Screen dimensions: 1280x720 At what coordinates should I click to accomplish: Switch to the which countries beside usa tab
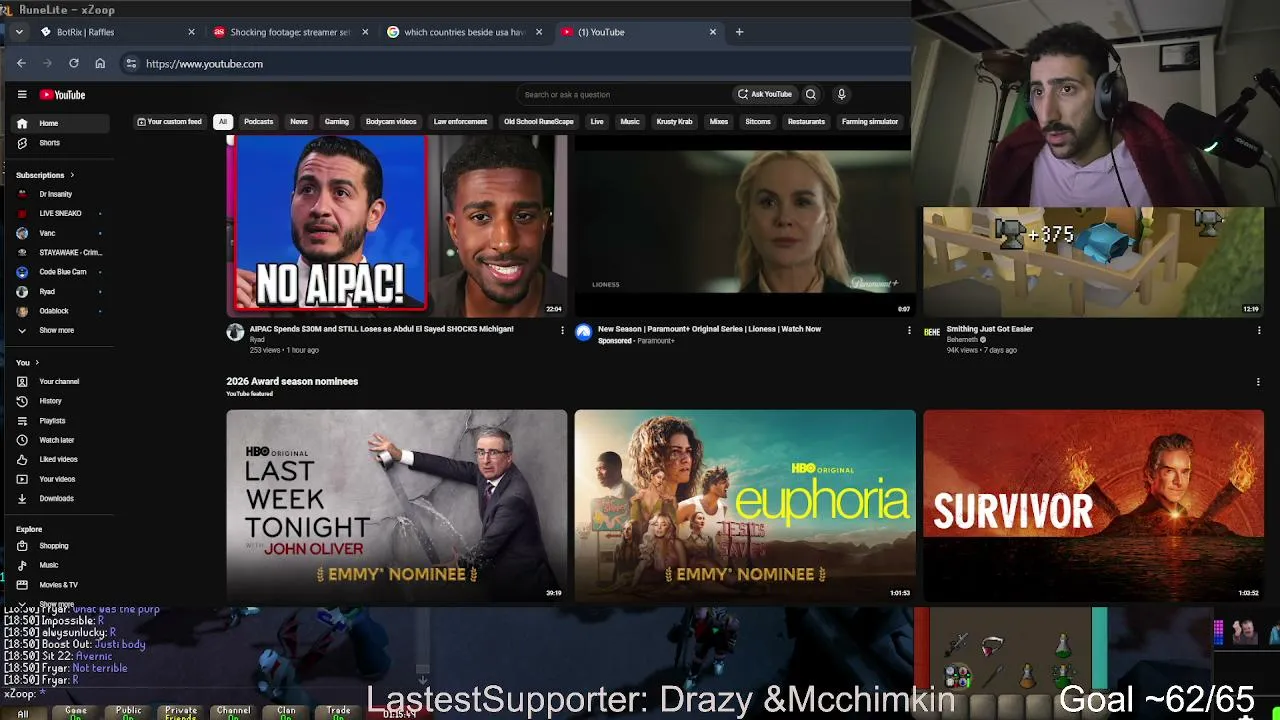464,32
